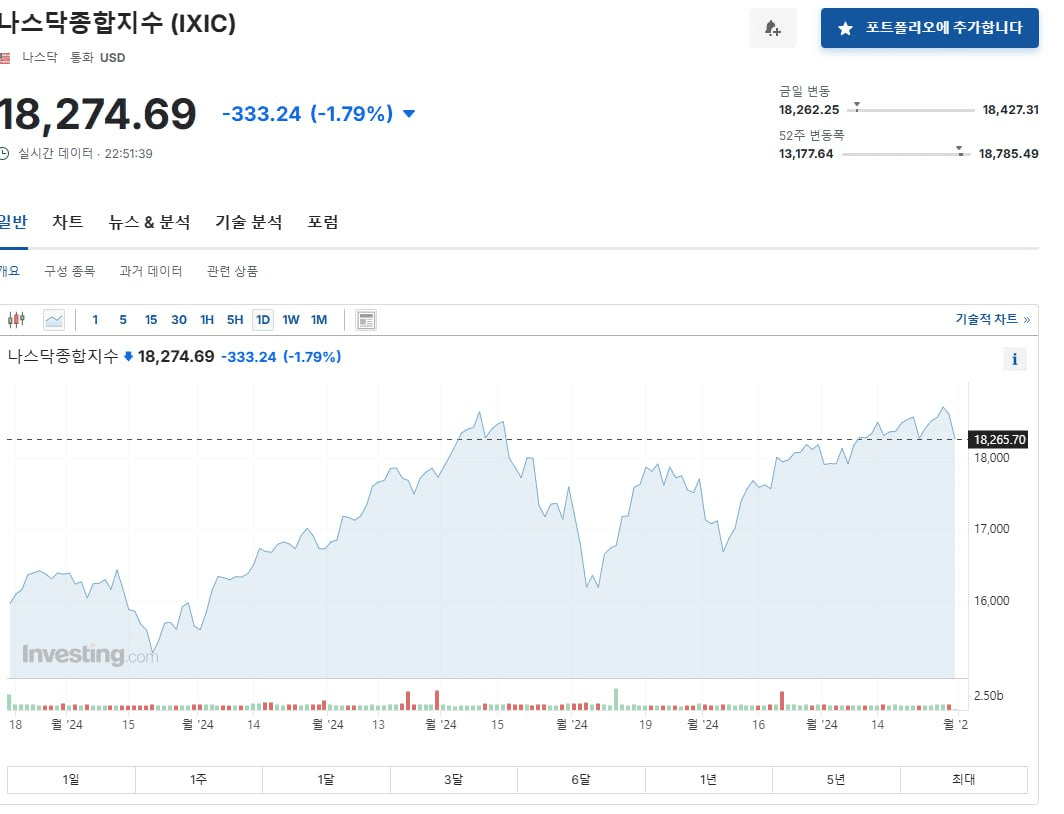Click the day high value 18,427.31
Image resolution: width=1064 pixels, height=814 pixels.
[1010, 110]
